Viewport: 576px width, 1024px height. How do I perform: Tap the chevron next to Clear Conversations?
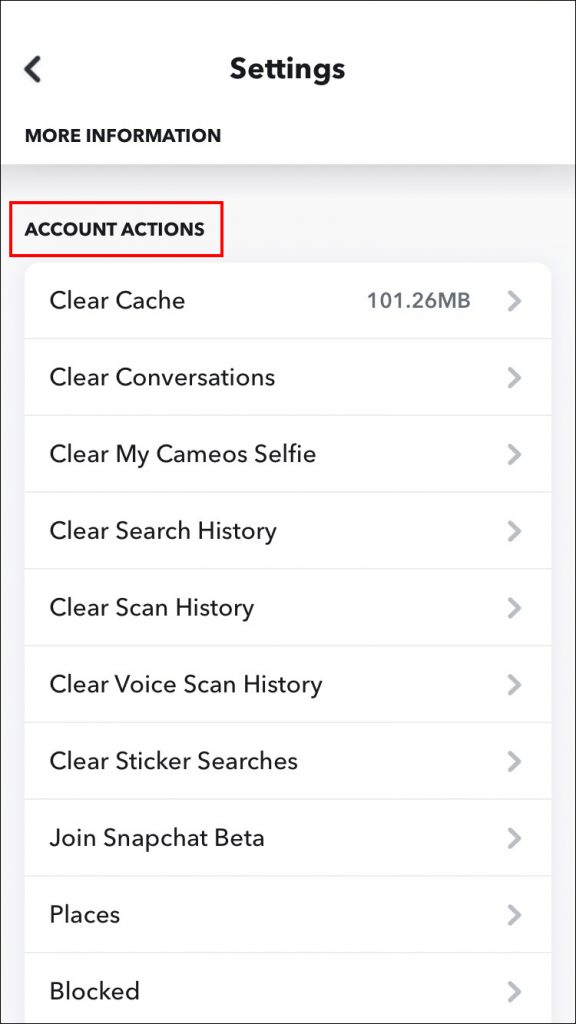click(515, 377)
